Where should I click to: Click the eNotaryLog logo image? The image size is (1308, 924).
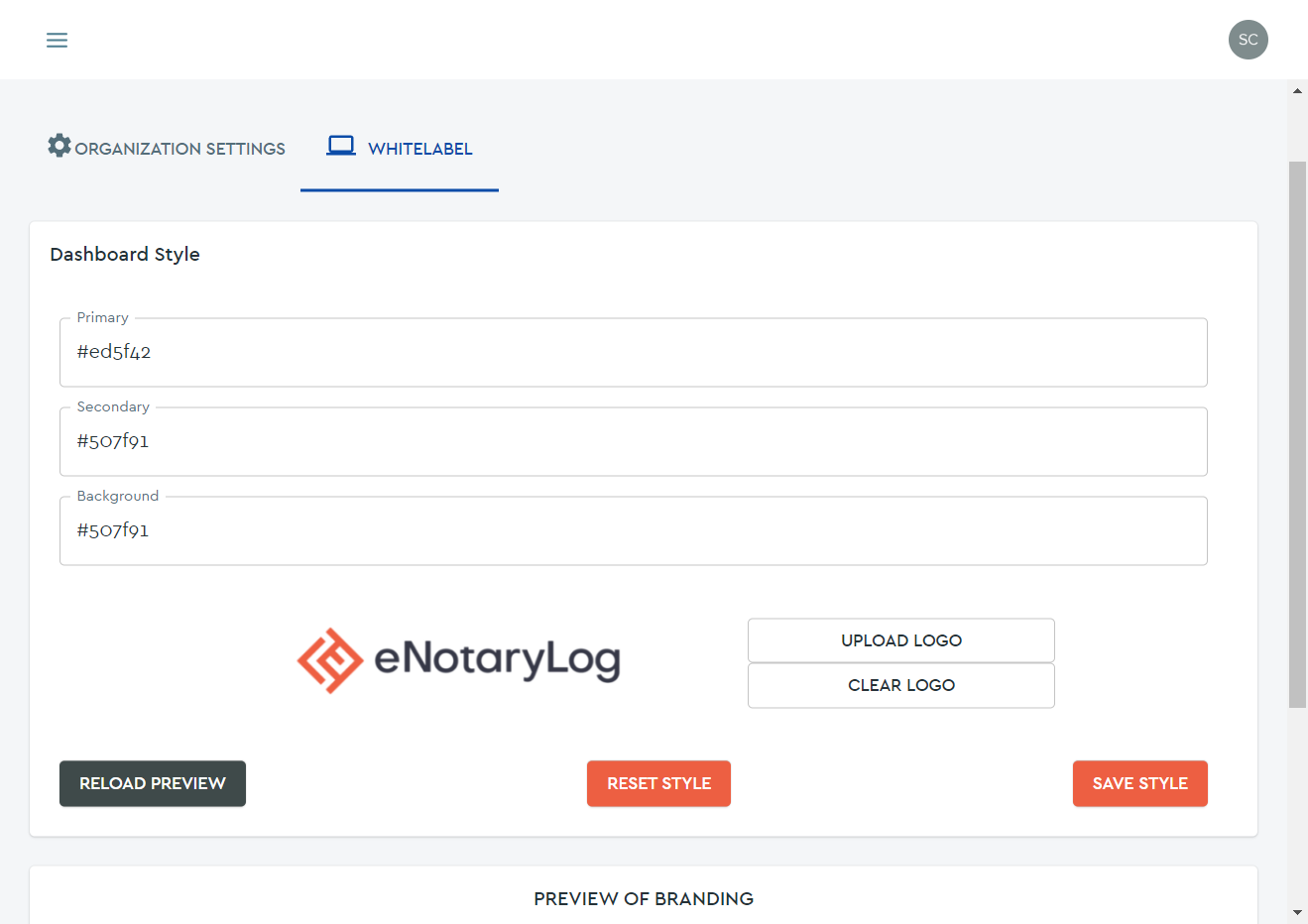[459, 660]
